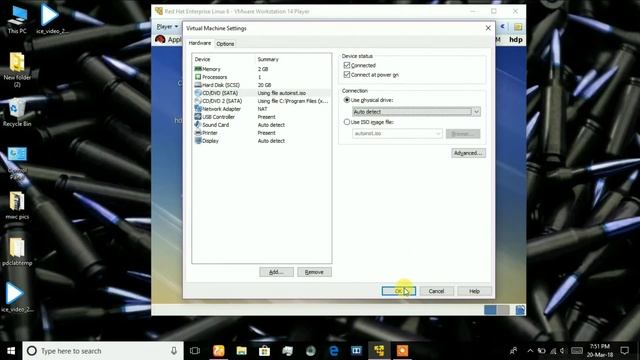The width and height of the screenshot is (640, 360).
Task: Select the Hard Disk (SCSI) device
Action: click(261, 85)
